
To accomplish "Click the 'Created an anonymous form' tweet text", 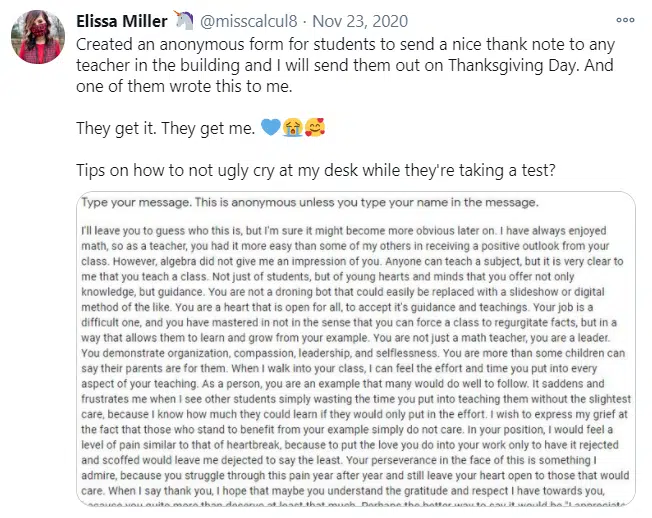I will click(x=345, y=65).
